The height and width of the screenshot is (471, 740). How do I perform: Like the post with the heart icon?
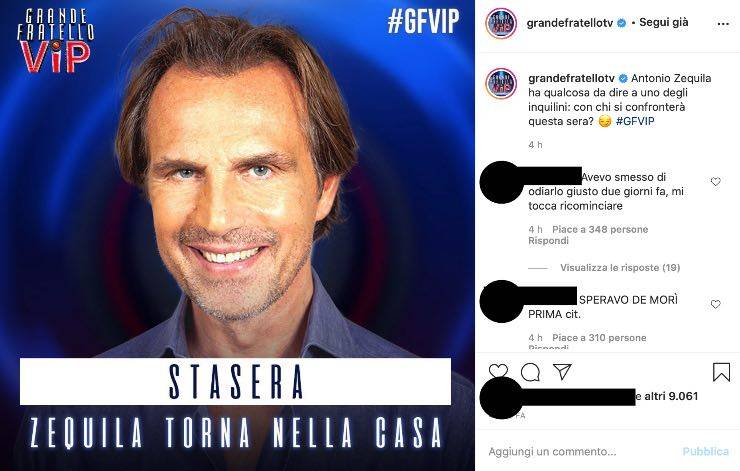click(x=498, y=372)
